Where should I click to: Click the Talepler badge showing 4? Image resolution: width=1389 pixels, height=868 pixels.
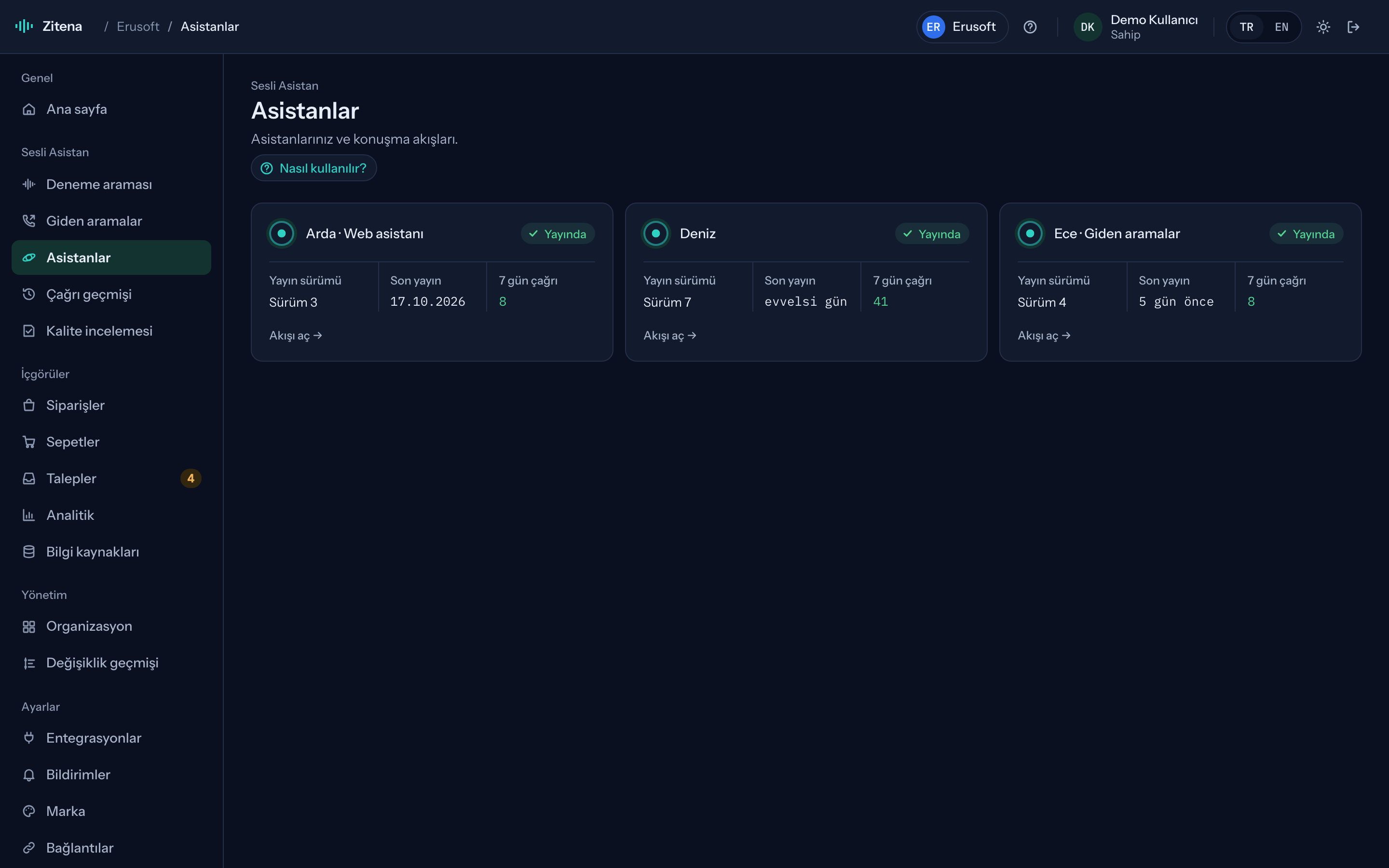coord(191,479)
